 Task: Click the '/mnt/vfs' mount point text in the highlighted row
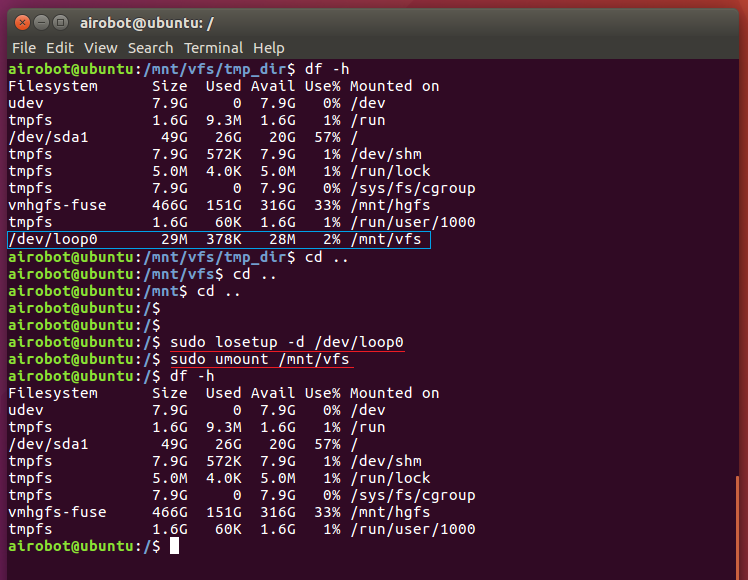click(x=386, y=239)
